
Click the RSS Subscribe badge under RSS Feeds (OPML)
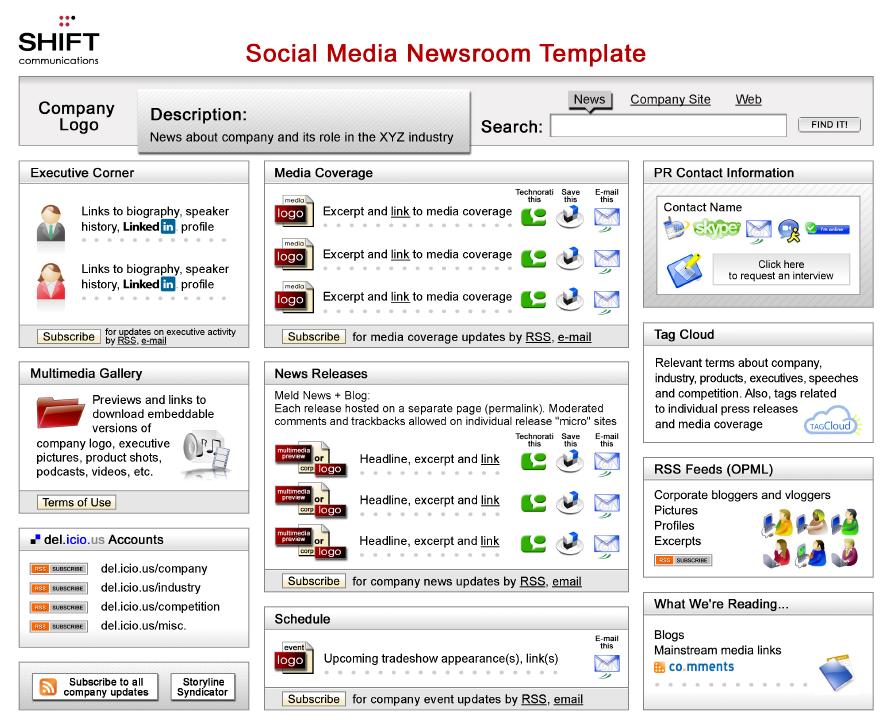[x=683, y=560]
